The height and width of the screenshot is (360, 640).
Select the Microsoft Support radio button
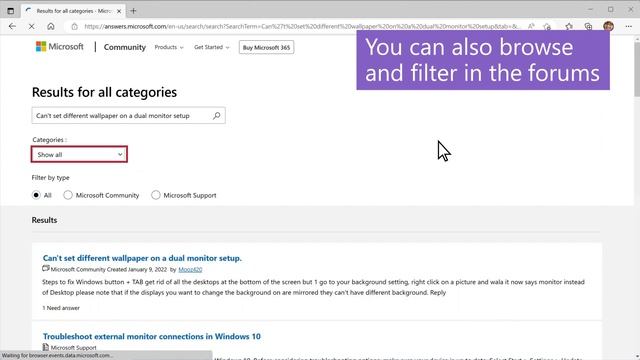[156, 195]
